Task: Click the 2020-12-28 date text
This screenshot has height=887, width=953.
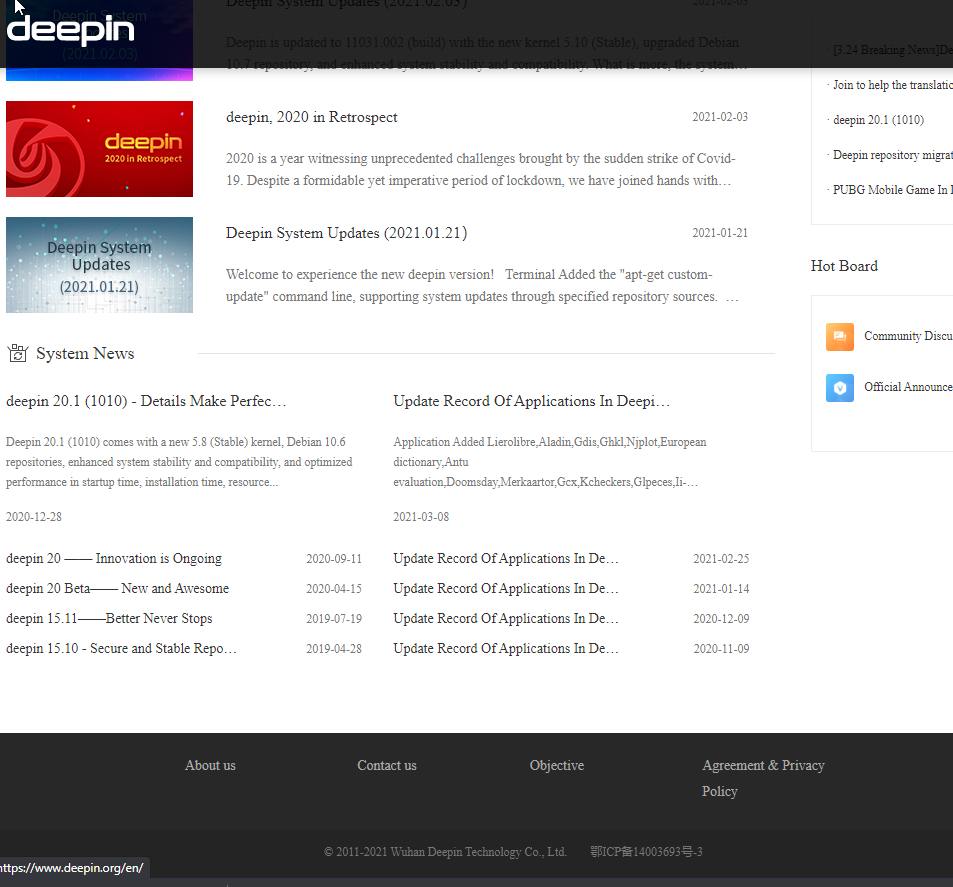Action: point(34,517)
